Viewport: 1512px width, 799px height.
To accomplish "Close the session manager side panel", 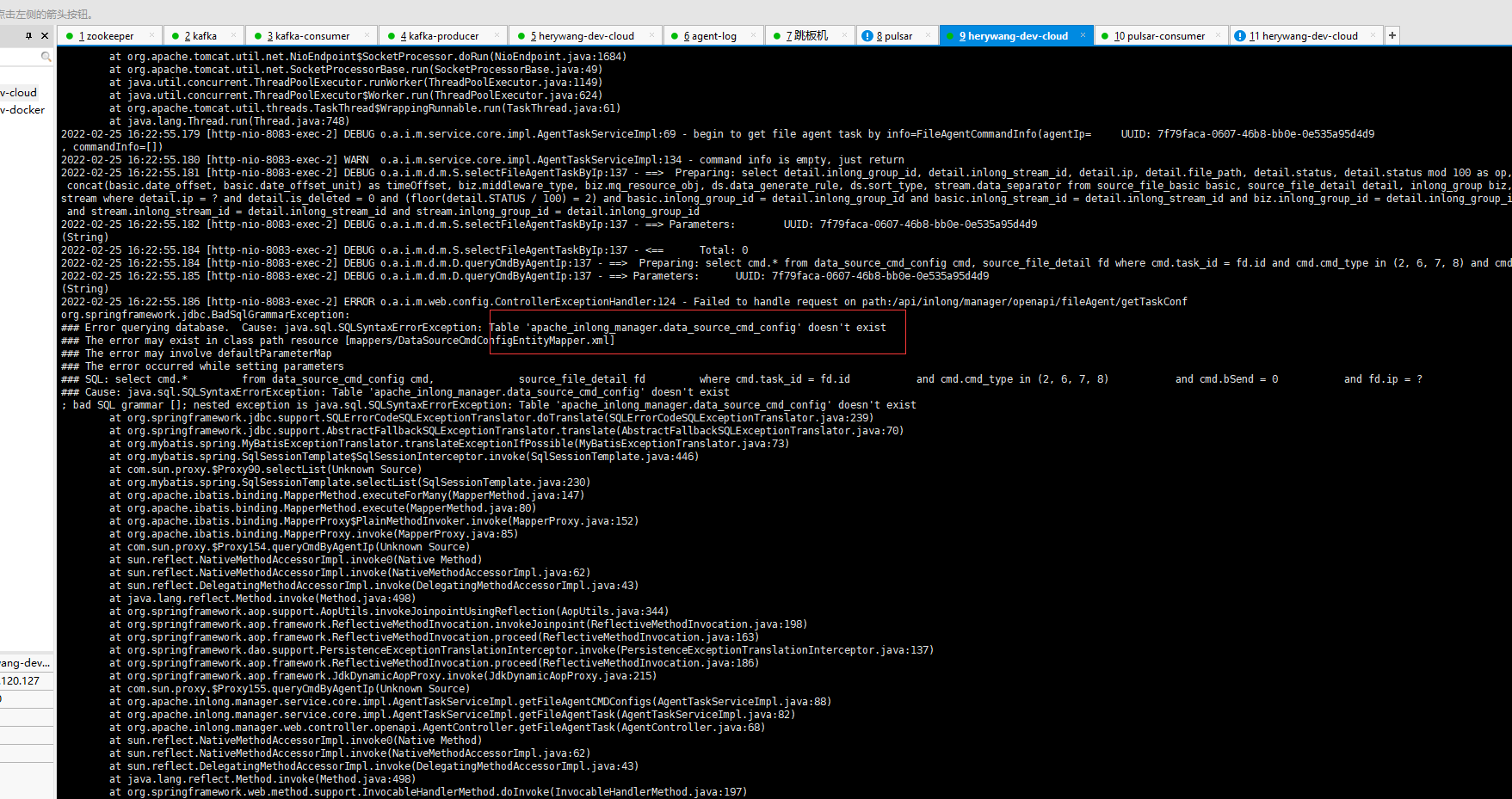I will pyautogui.click(x=45, y=35).
